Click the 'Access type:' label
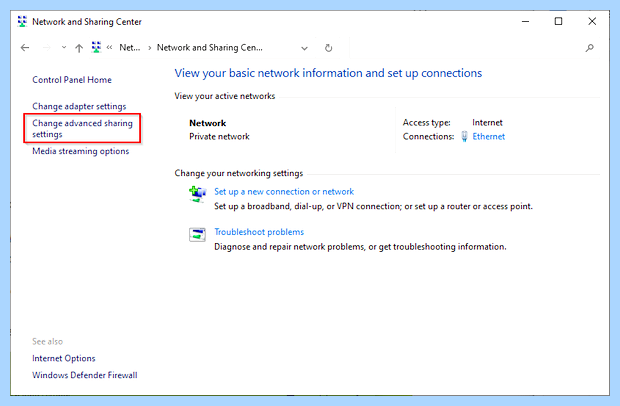 pos(427,123)
